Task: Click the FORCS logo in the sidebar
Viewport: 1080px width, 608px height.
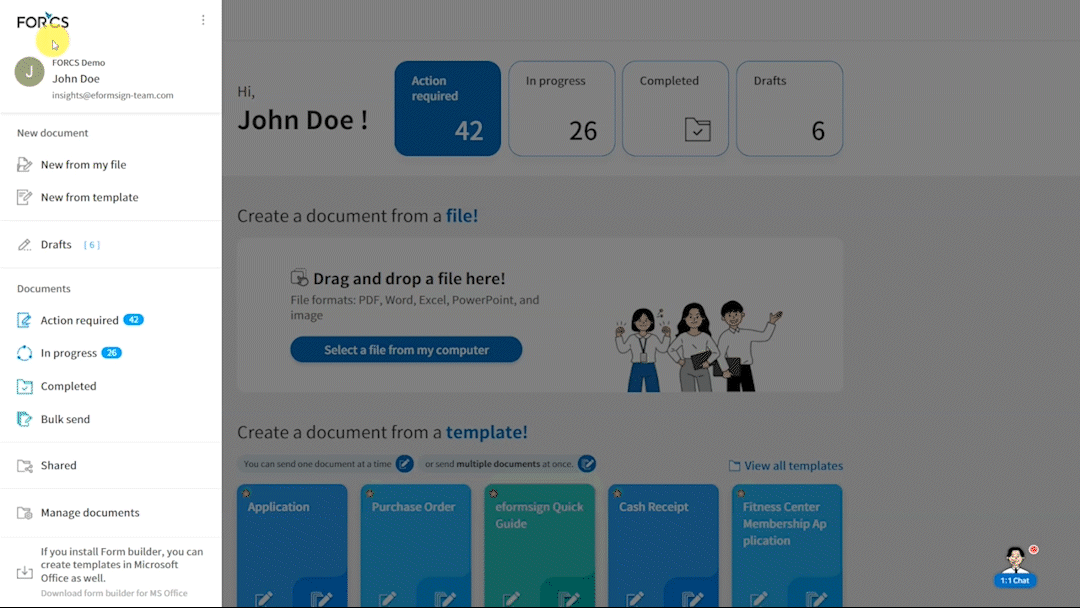Action: click(x=43, y=21)
